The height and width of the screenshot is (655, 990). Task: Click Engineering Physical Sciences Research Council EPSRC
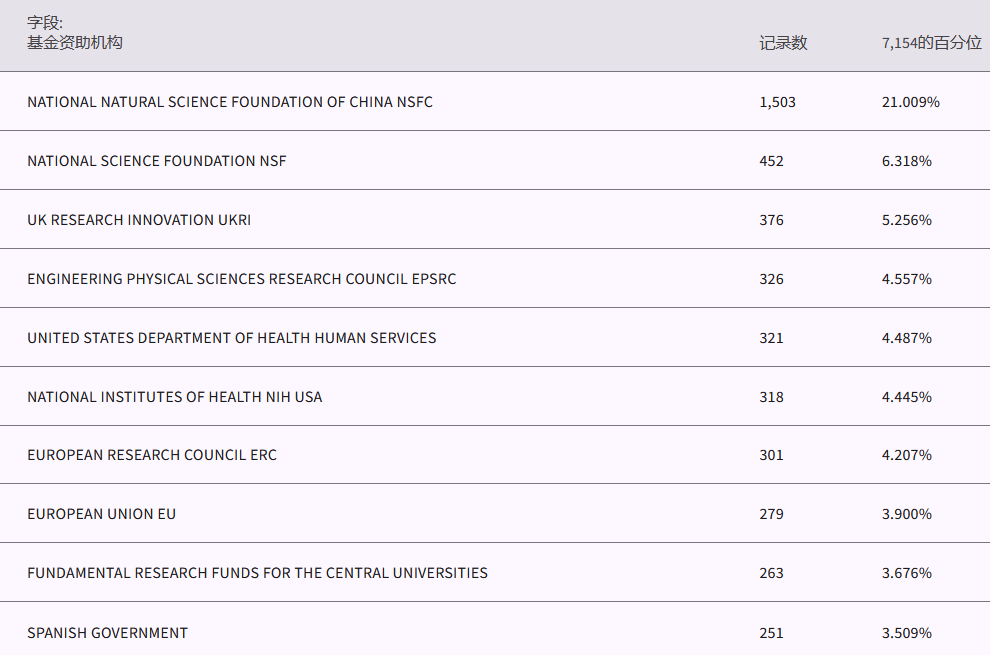(x=241, y=279)
